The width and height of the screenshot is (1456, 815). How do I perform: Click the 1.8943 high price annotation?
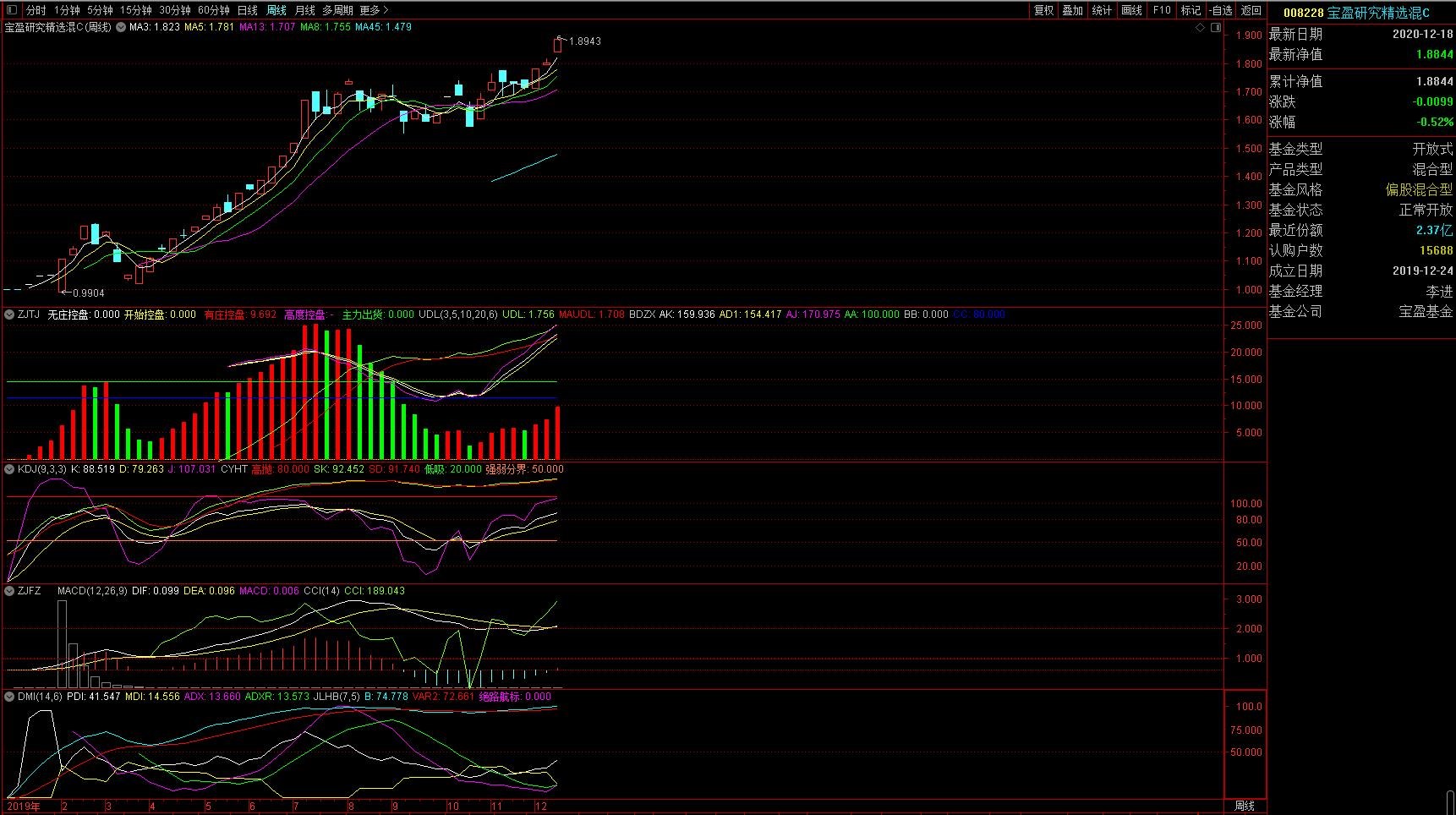click(x=585, y=41)
